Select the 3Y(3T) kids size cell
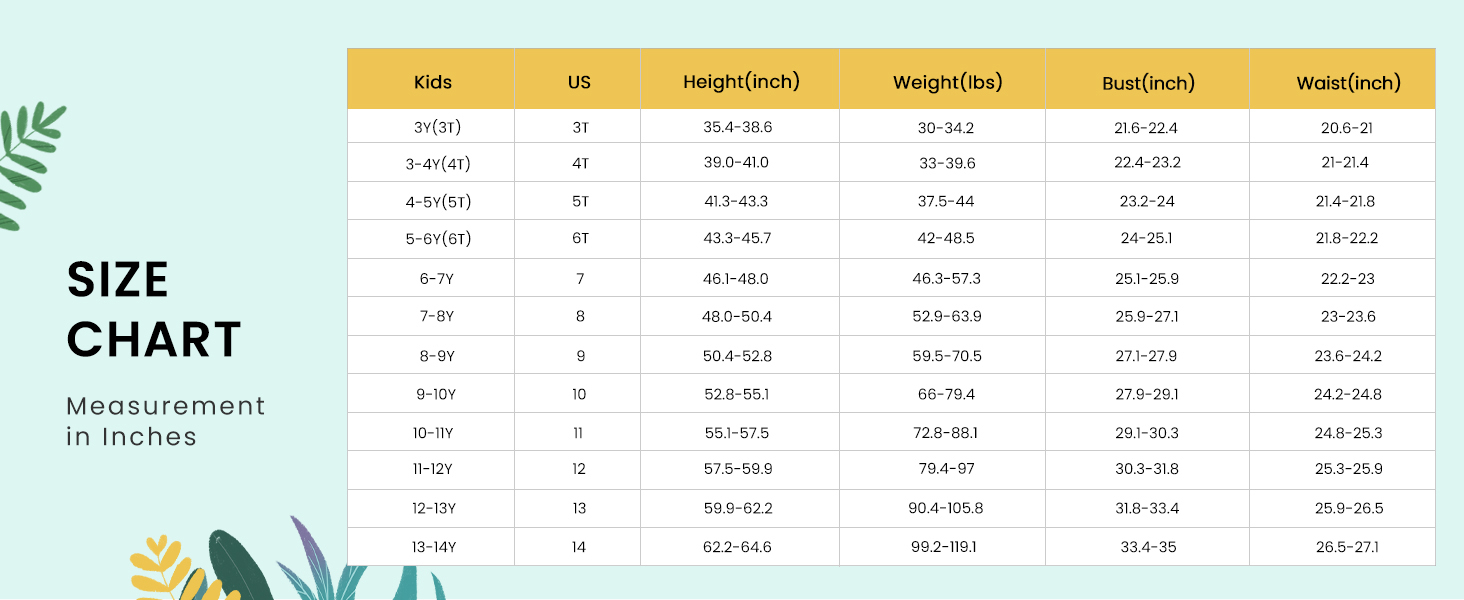This screenshot has width=1464, height=600. [437, 127]
